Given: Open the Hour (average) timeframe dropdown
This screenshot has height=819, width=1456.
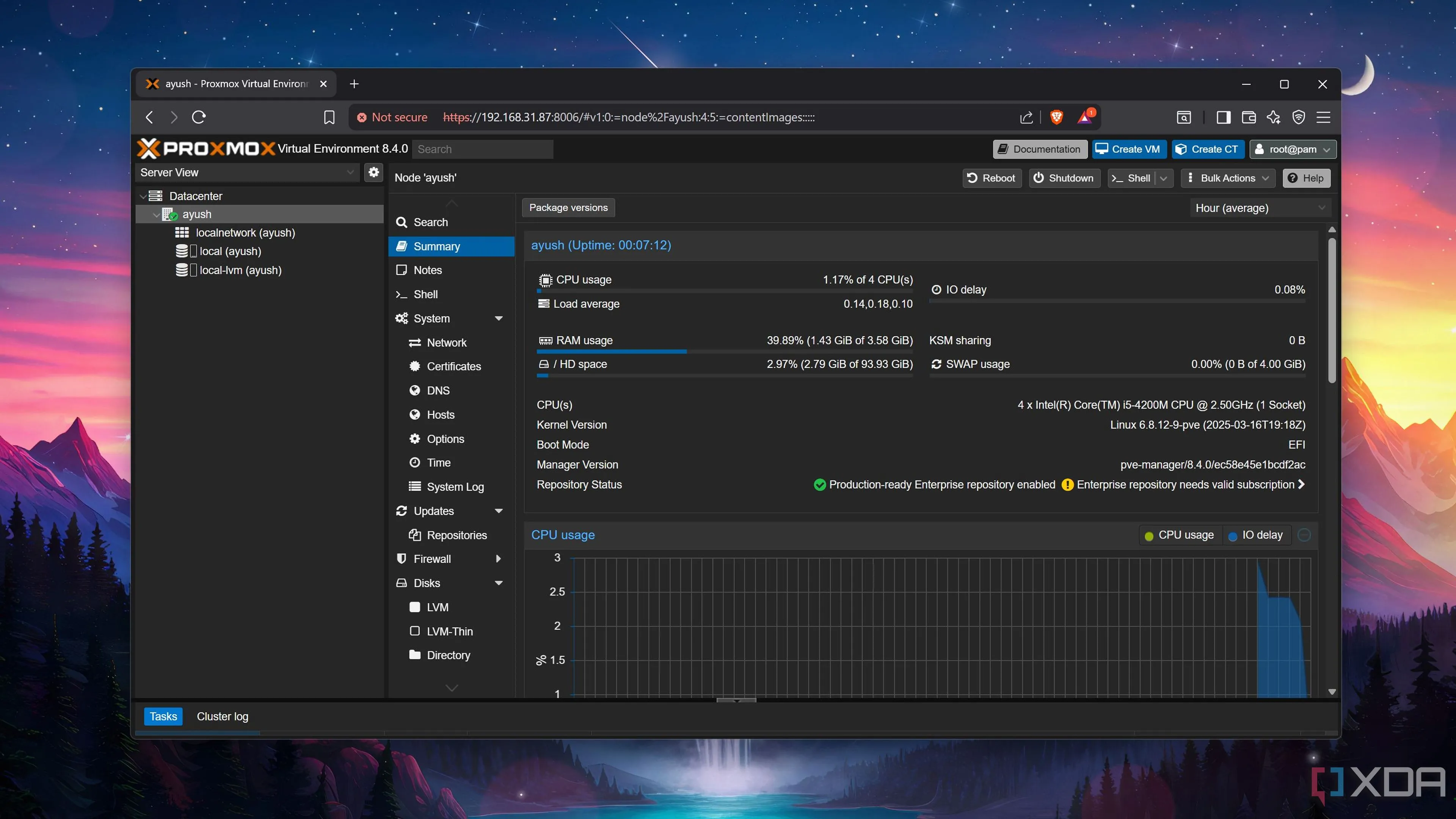Looking at the screenshot, I should point(1260,208).
